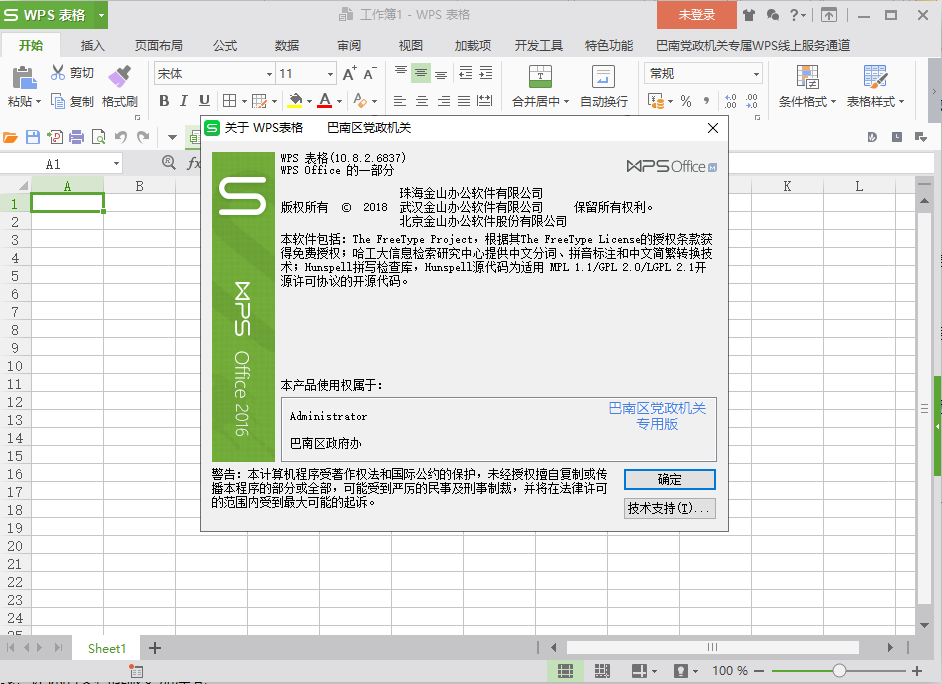Save the workbook with floppy disk icon
This screenshot has width=942, height=684.
click(33, 138)
